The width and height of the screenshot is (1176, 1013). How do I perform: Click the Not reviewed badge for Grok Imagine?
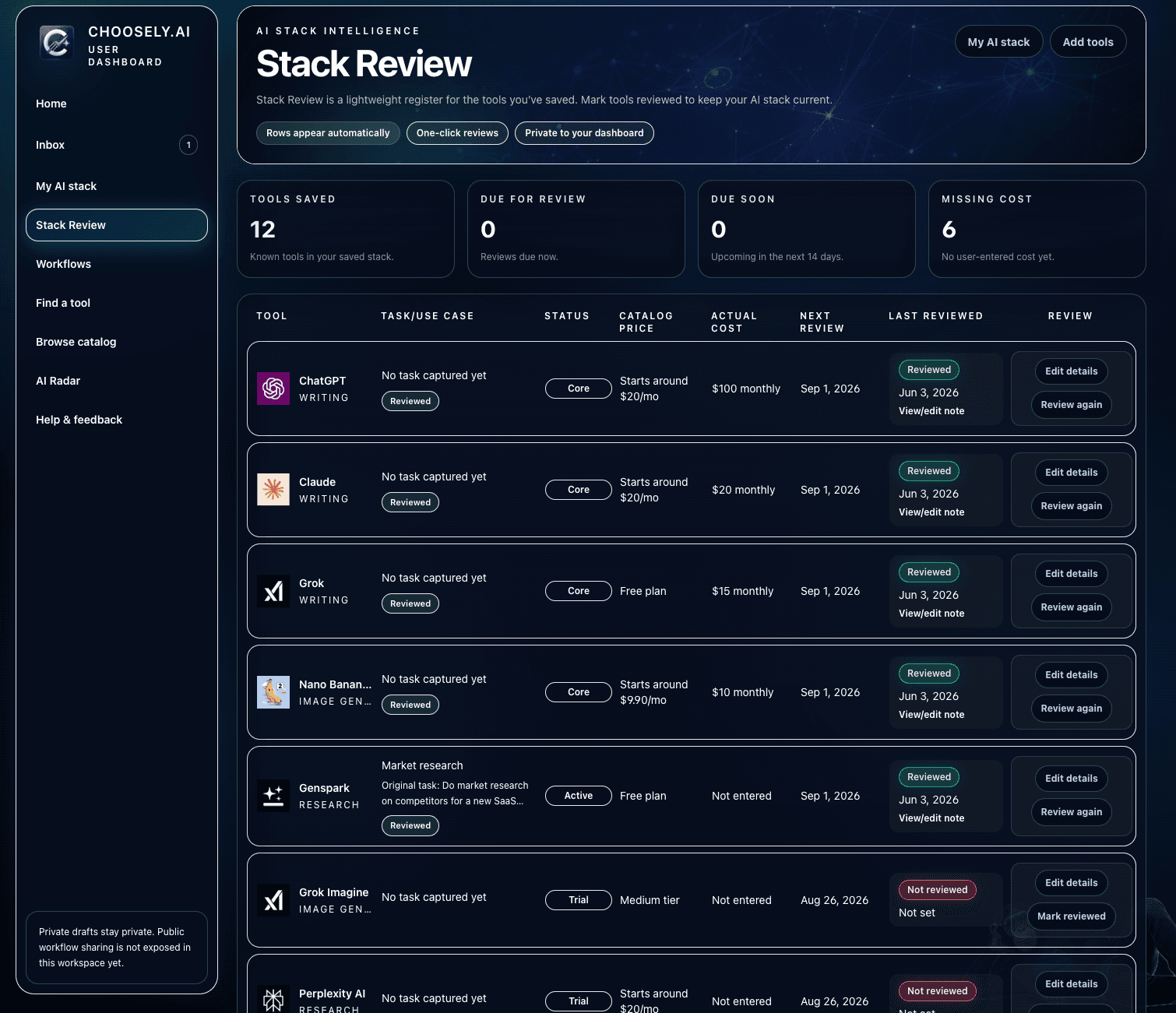(x=937, y=890)
